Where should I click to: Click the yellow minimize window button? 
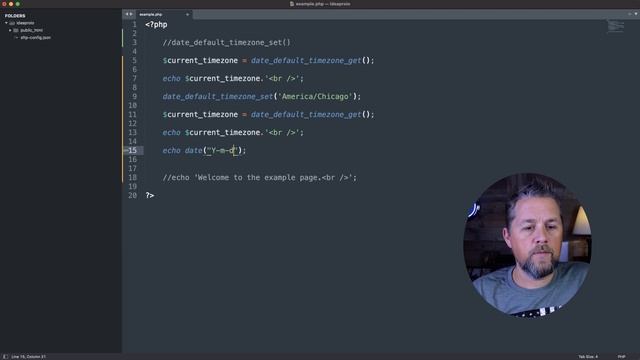tap(11, 4)
